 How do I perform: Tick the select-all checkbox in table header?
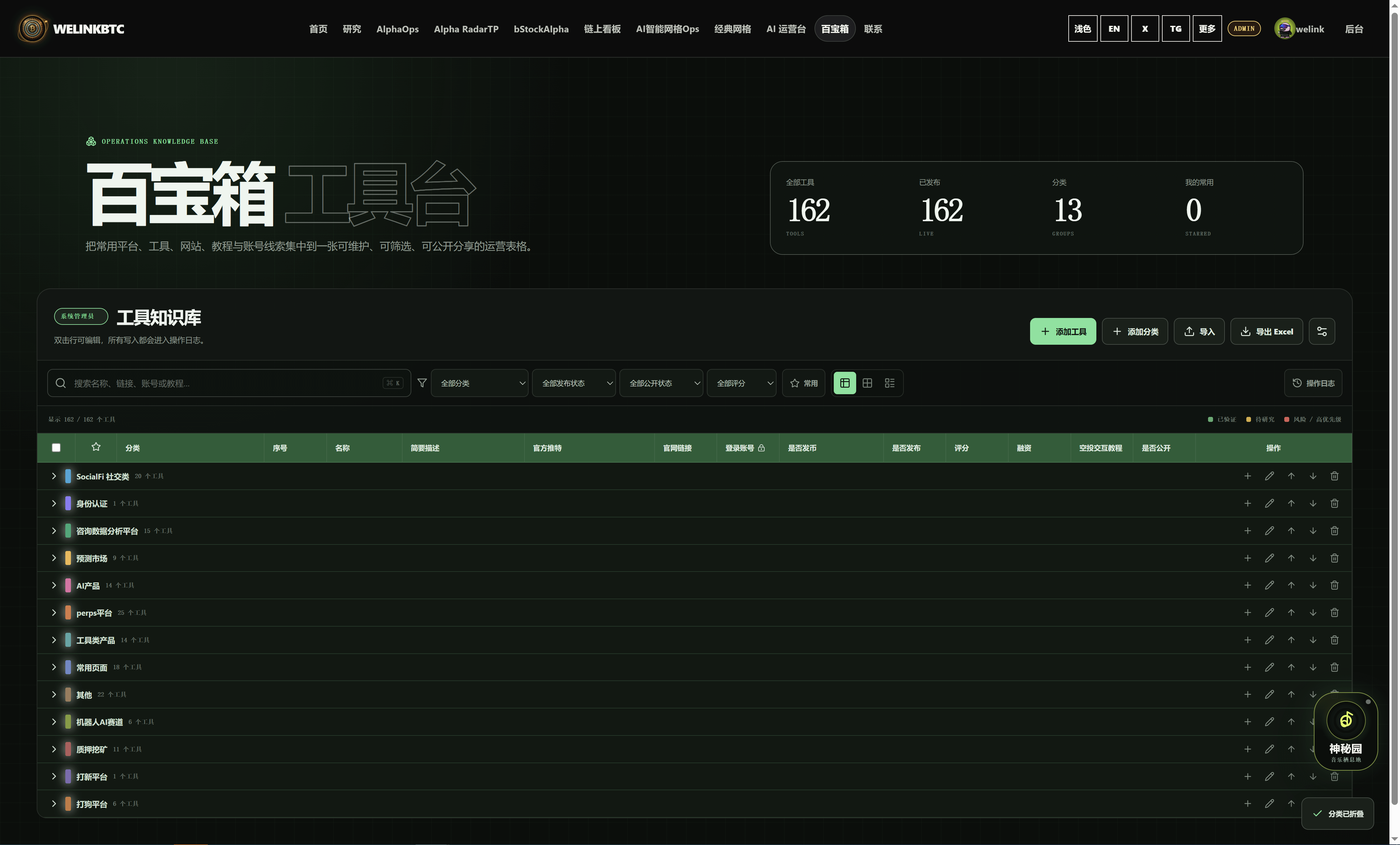pyautogui.click(x=56, y=448)
